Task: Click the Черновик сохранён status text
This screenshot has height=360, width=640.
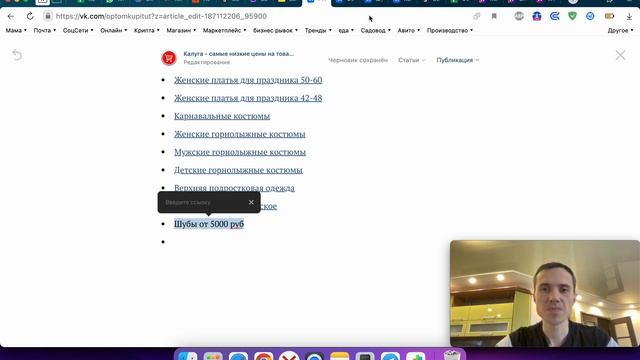Action: coord(358,60)
